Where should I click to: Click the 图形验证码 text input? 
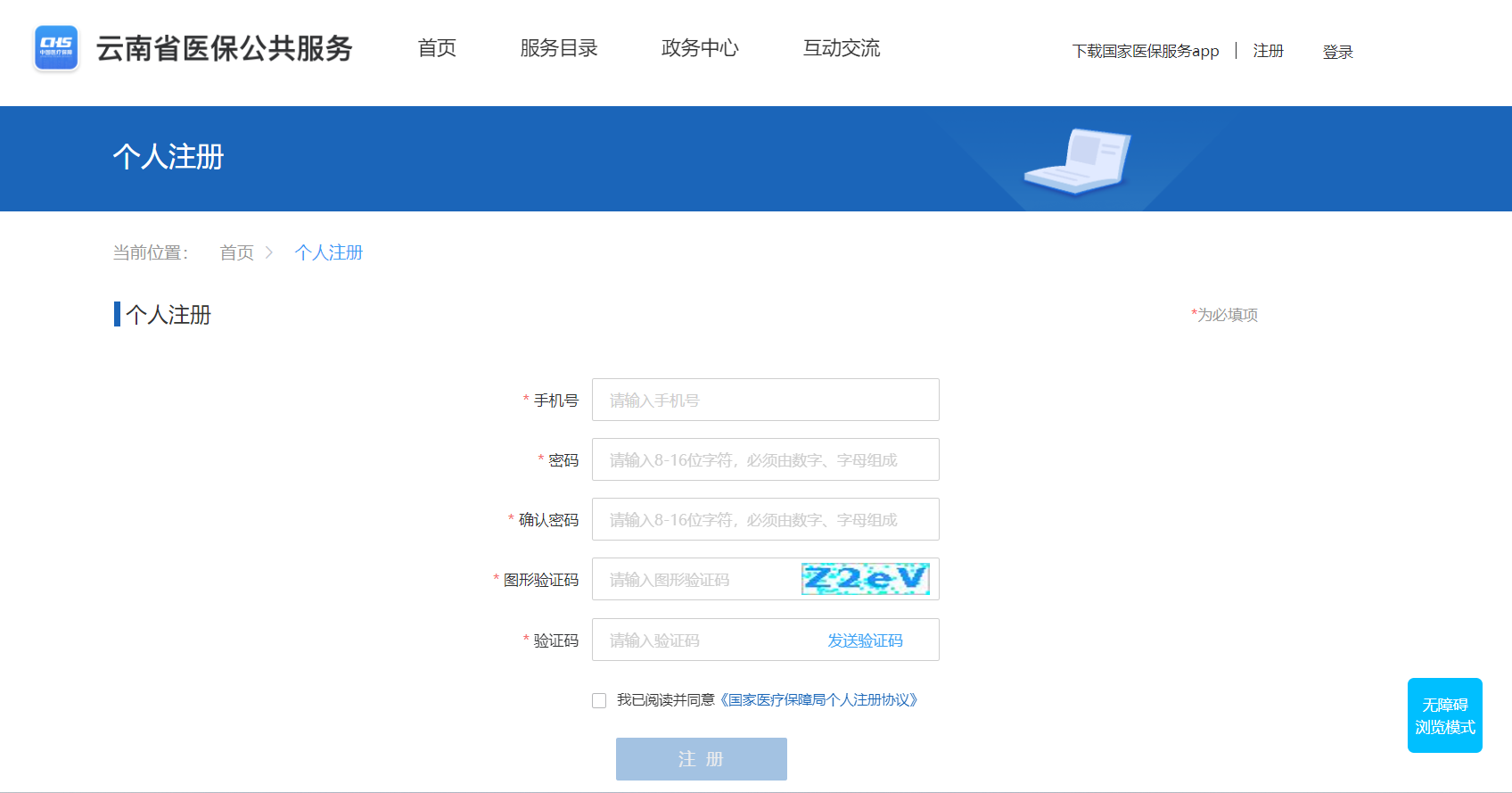pos(695,580)
